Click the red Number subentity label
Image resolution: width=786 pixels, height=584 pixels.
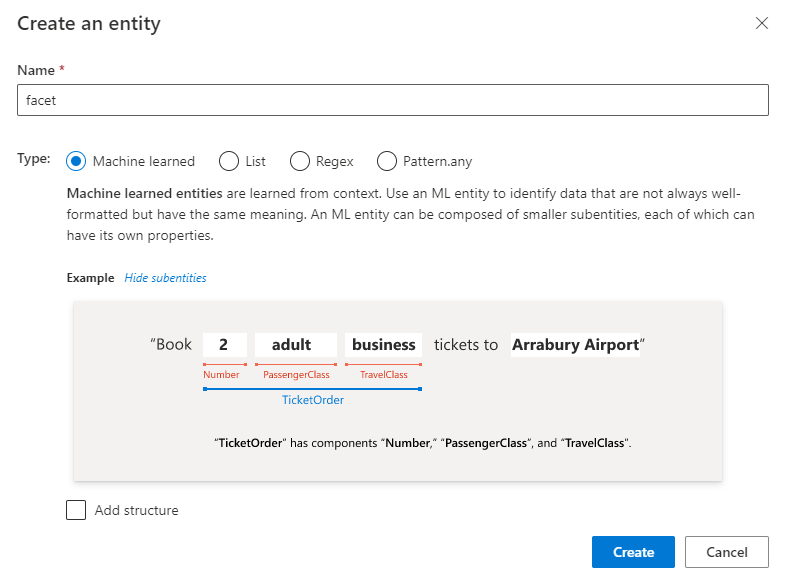click(221, 375)
